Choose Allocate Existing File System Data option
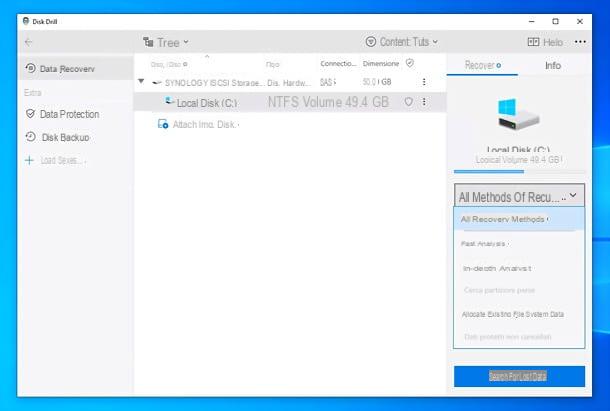The image size is (610, 411). point(519,314)
